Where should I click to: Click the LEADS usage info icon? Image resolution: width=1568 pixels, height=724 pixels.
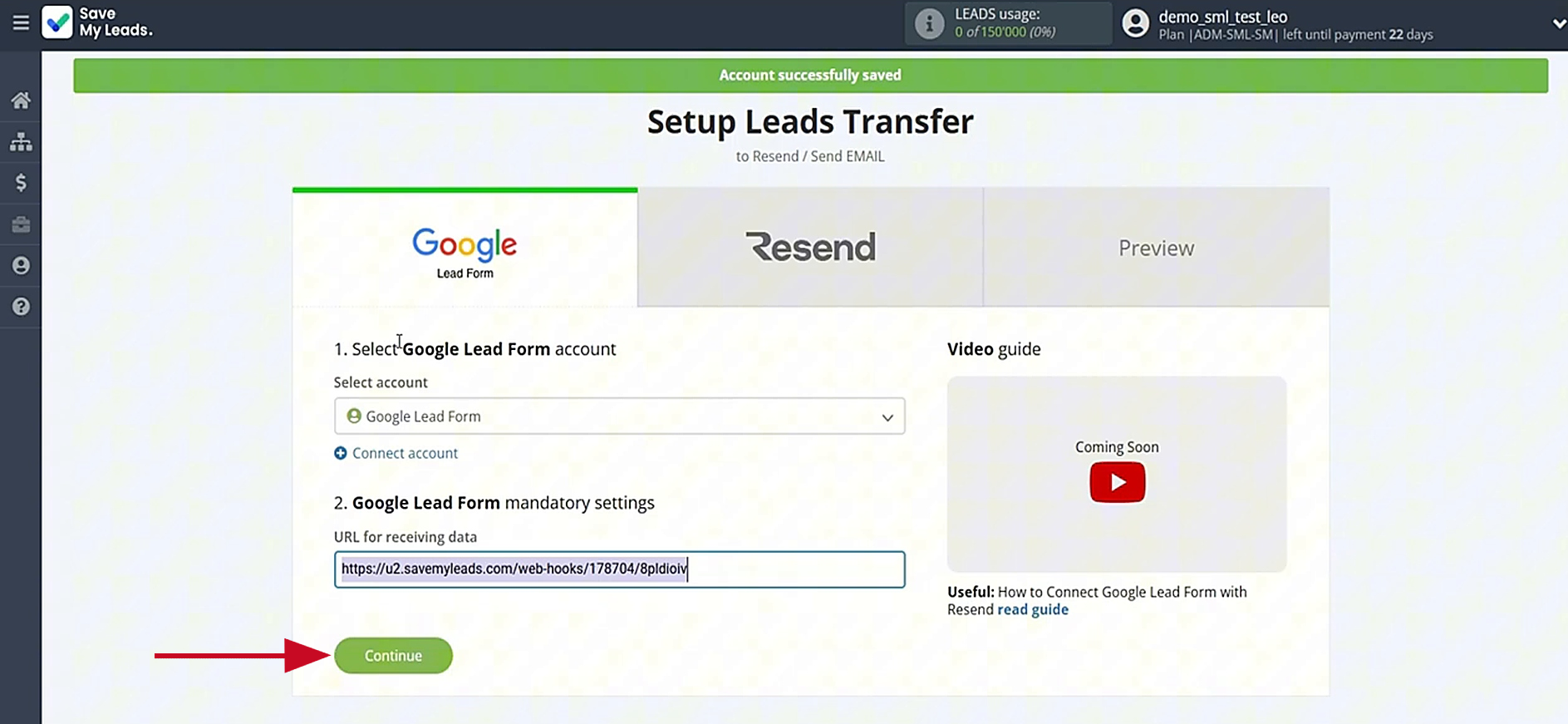pos(929,23)
